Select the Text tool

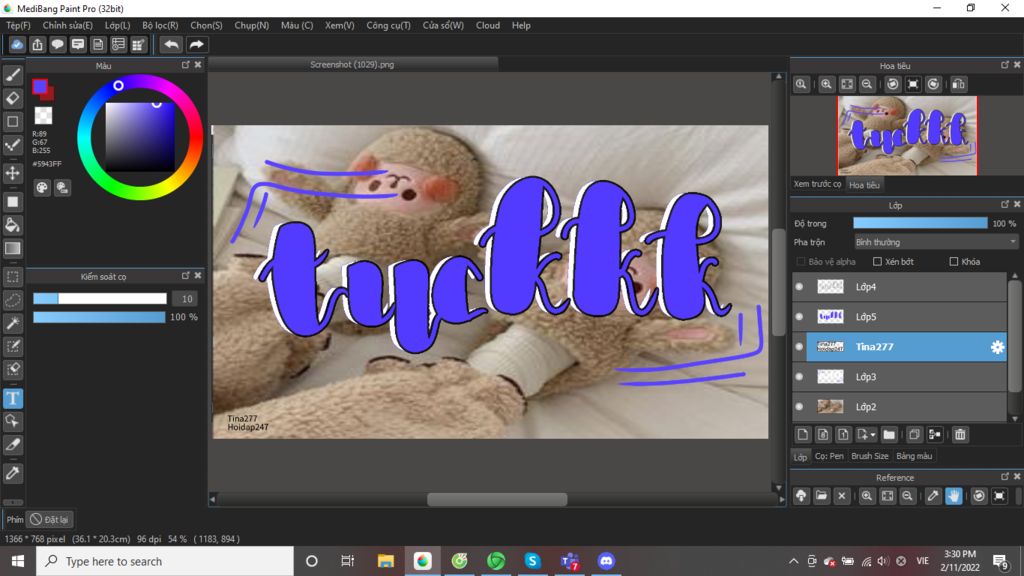(x=12, y=398)
